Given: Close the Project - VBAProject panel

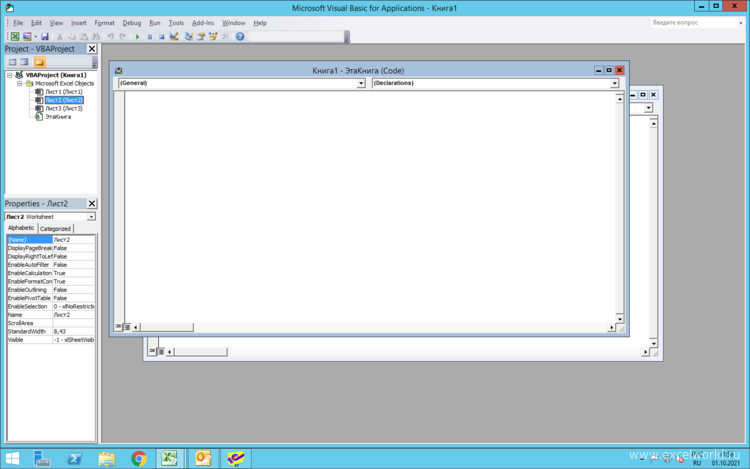Looking at the screenshot, I should 92,49.
